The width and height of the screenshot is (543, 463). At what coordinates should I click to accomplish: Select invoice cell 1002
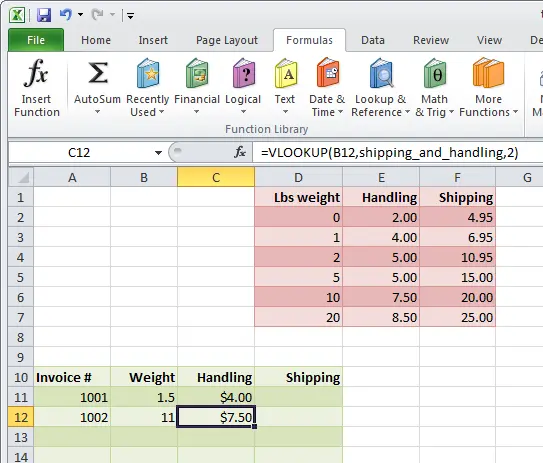[72, 417]
